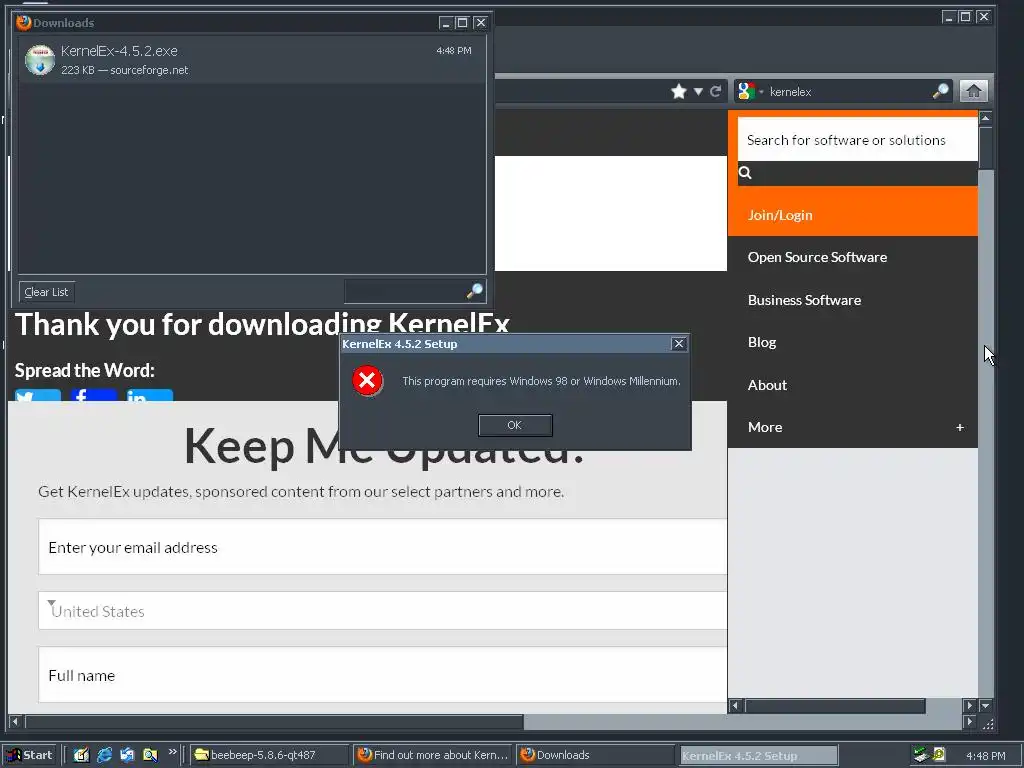Open Google search engine selector dropdown
This screenshot has height=768, width=1024.
tap(750, 91)
